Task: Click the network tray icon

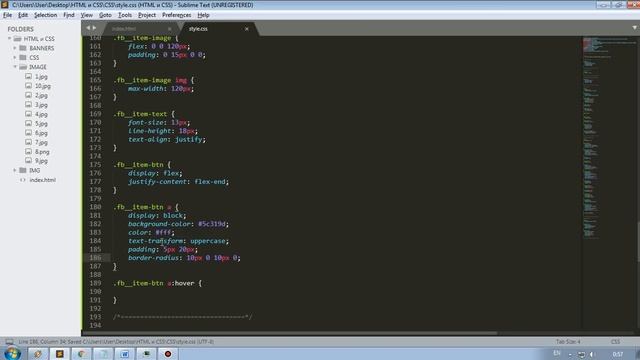Action: pos(582,354)
